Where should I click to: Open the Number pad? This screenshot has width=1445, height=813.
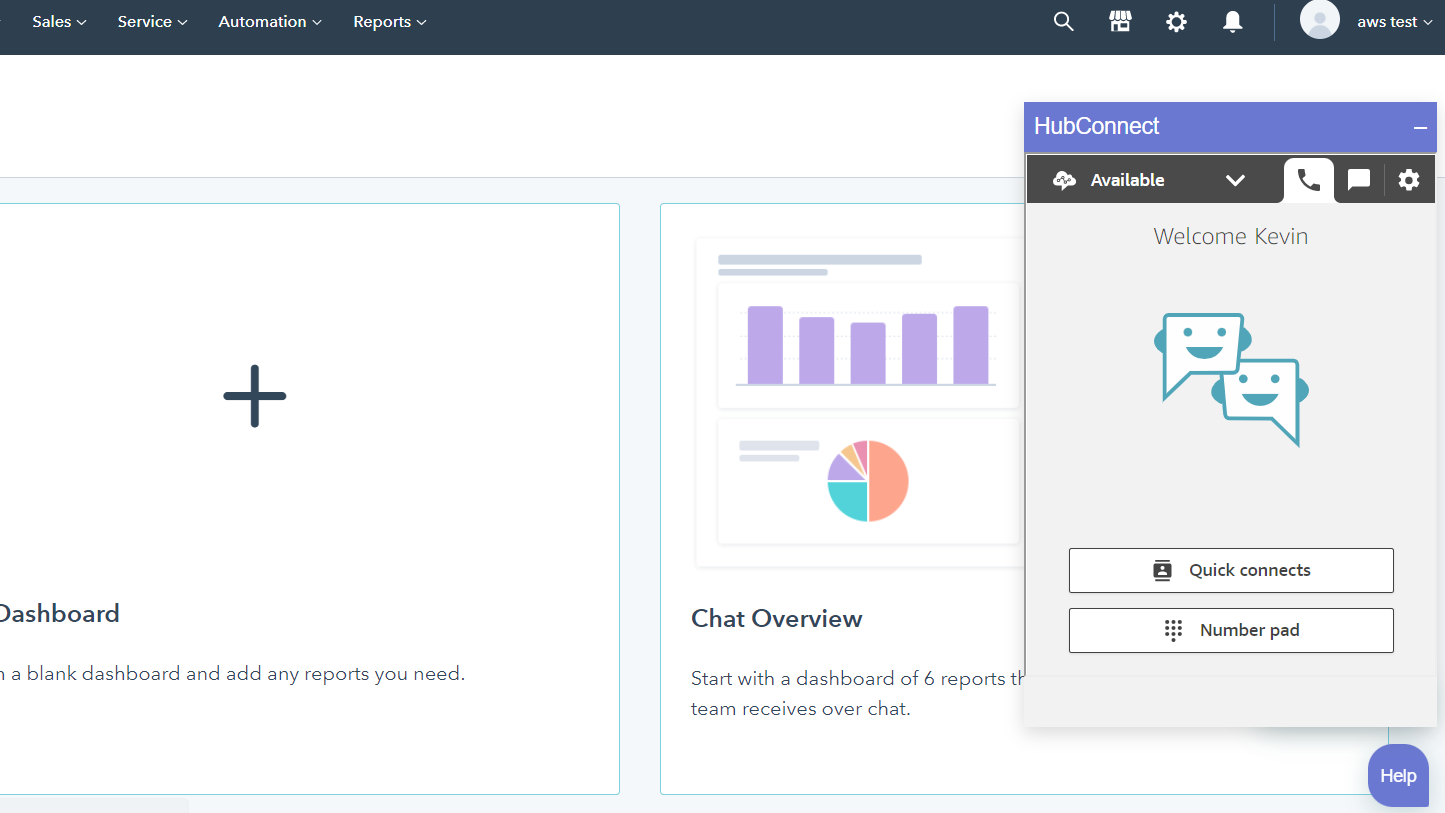pos(1231,630)
